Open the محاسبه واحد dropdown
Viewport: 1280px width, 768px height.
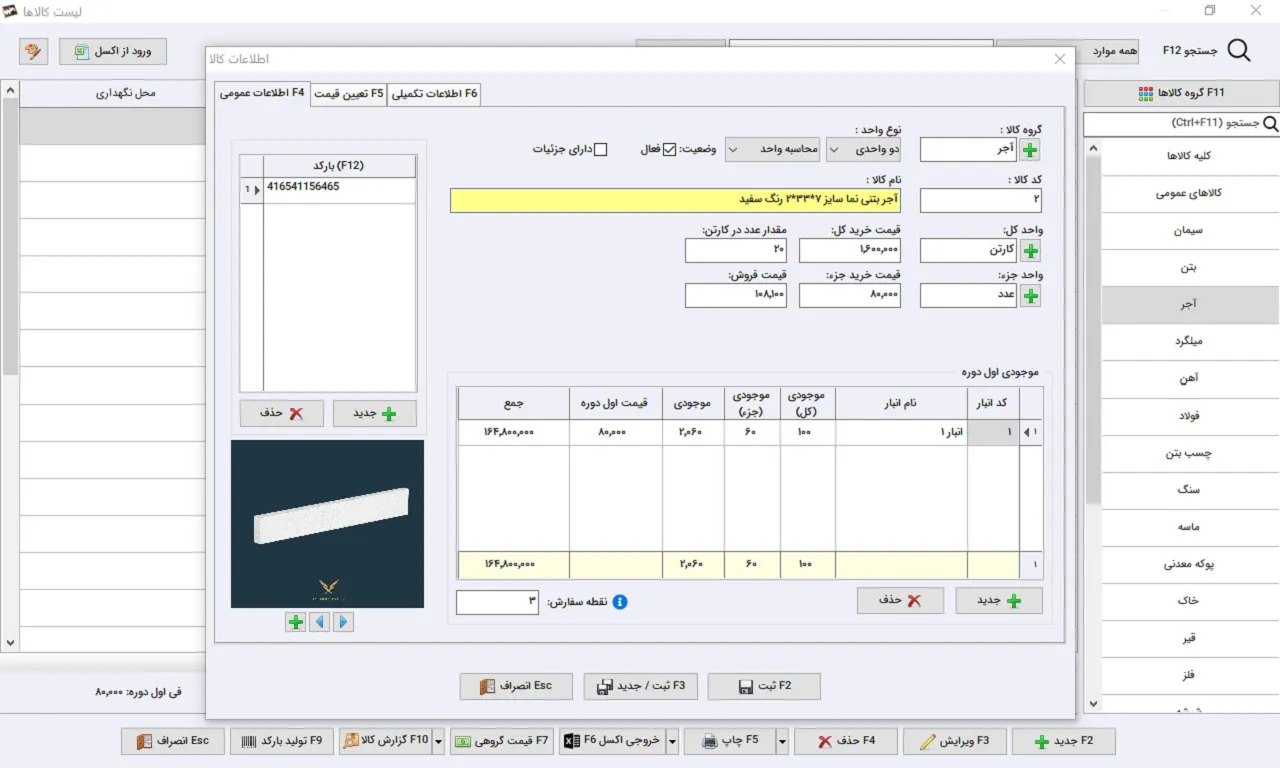pyautogui.click(x=772, y=150)
